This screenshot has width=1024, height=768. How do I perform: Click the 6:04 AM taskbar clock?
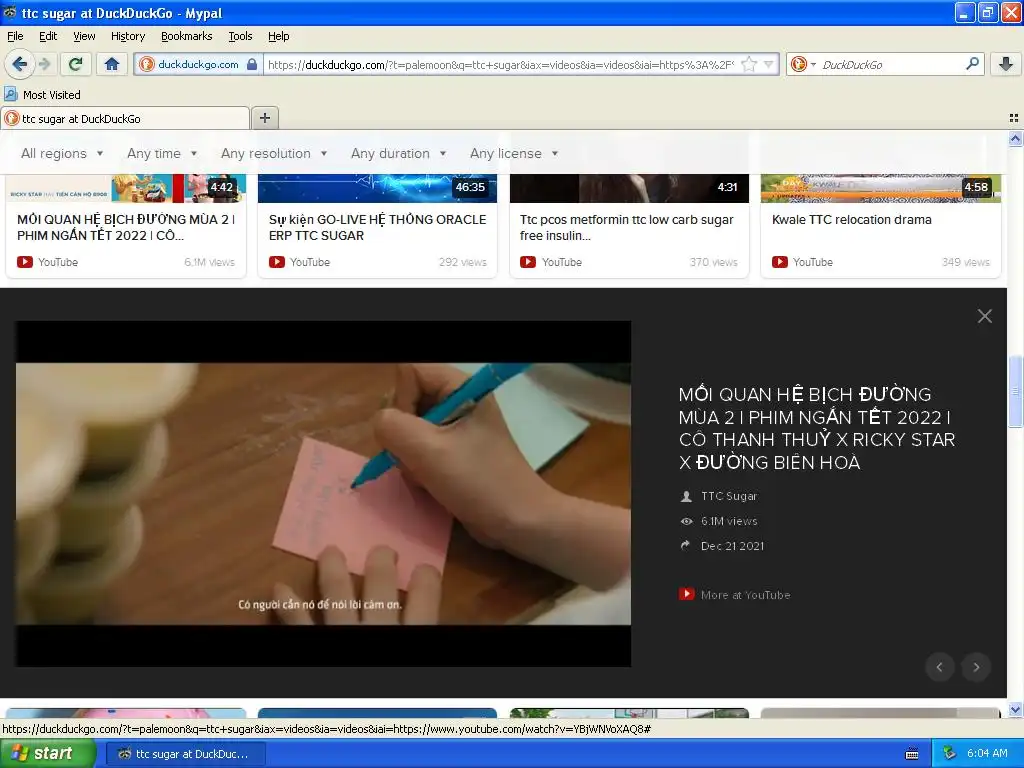(987, 753)
